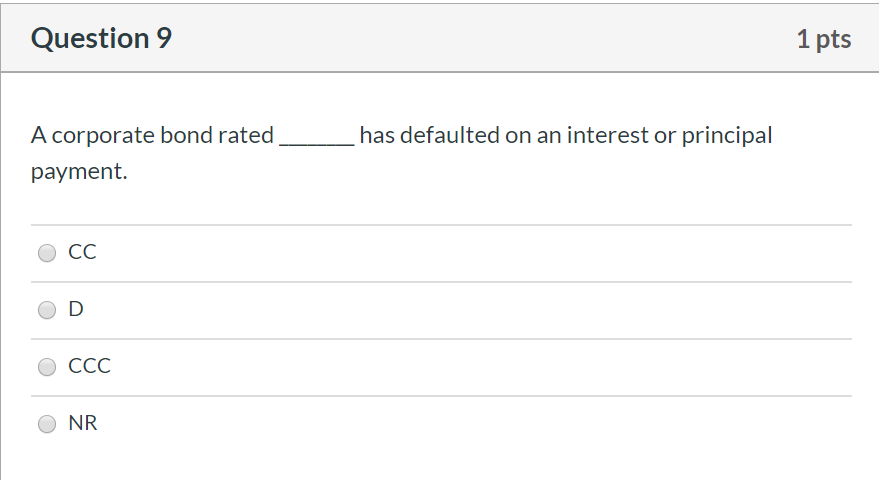Choose the D radio button
The width and height of the screenshot is (879, 480).
pyautogui.click(x=47, y=310)
